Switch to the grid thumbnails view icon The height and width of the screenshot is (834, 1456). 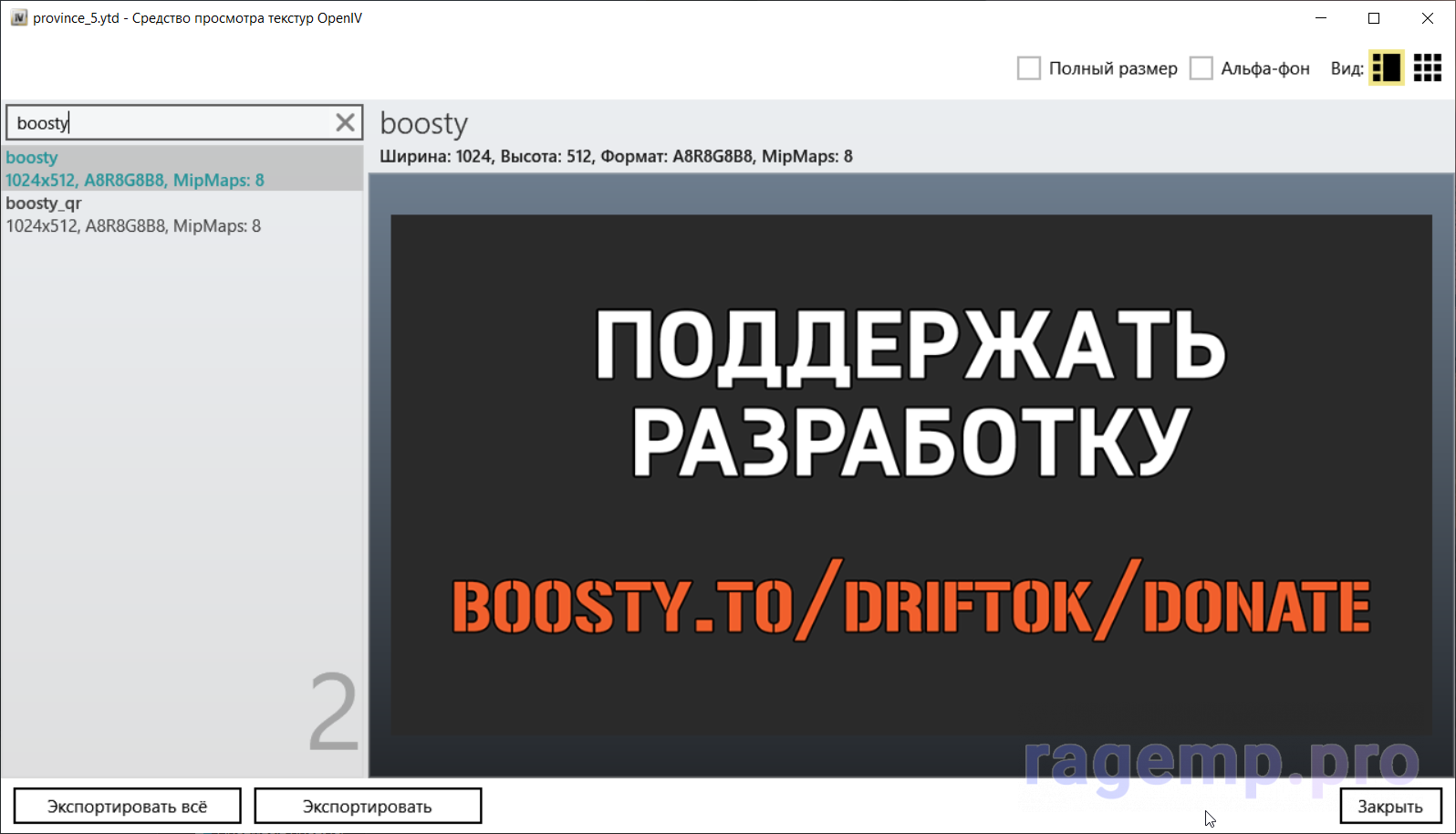(1428, 68)
